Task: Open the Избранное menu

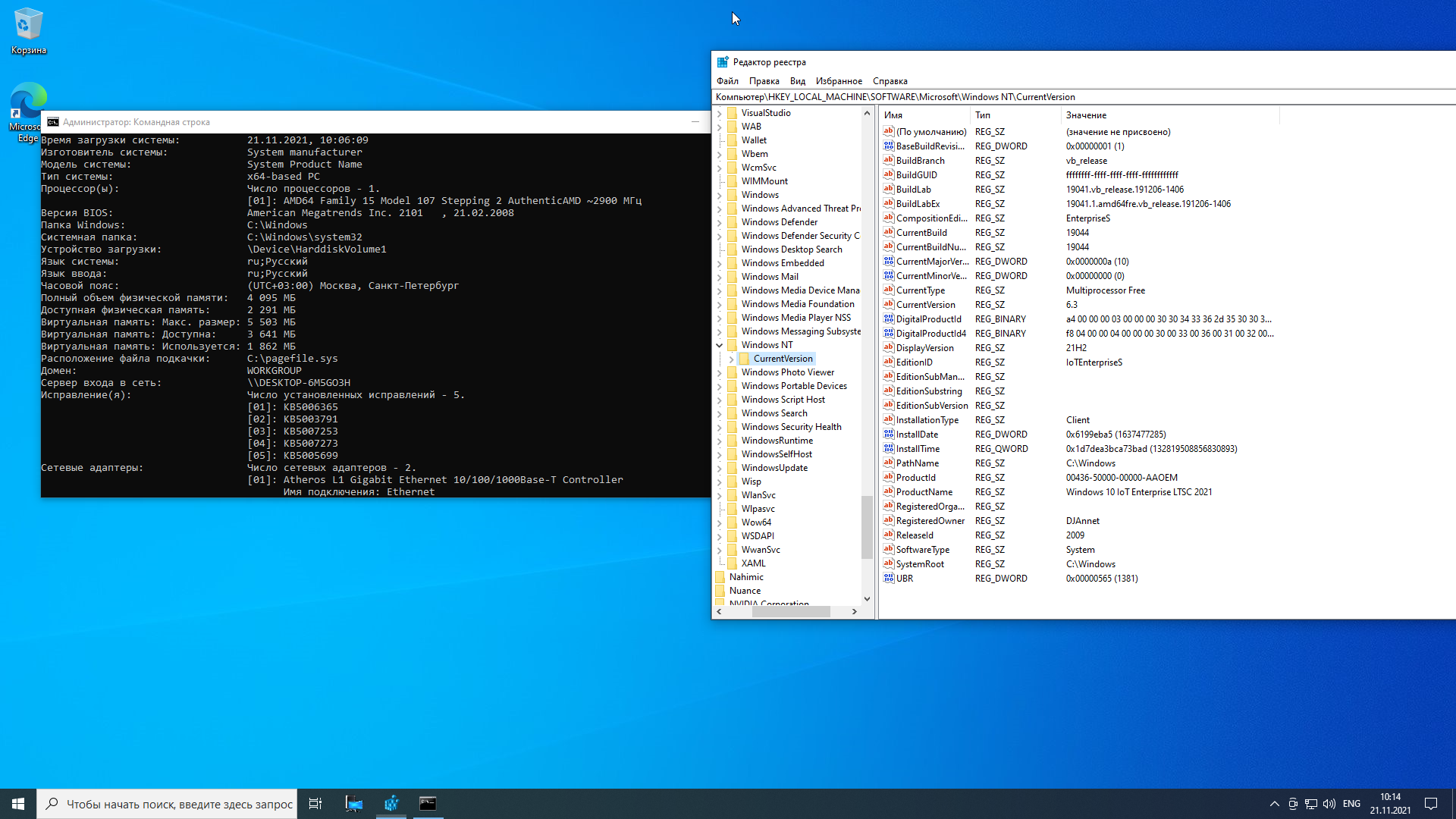Action: point(838,81)
